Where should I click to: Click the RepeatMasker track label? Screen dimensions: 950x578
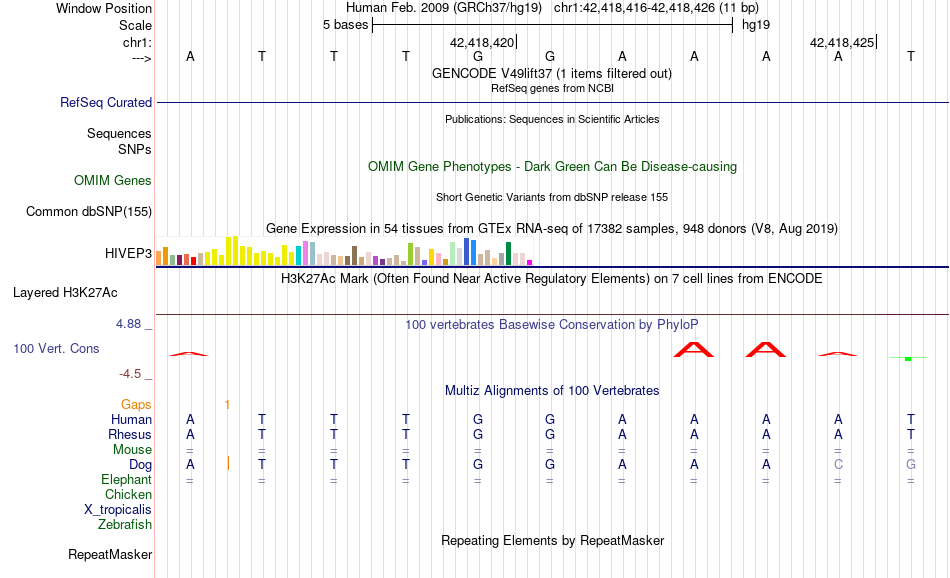(x=110, y=554)
